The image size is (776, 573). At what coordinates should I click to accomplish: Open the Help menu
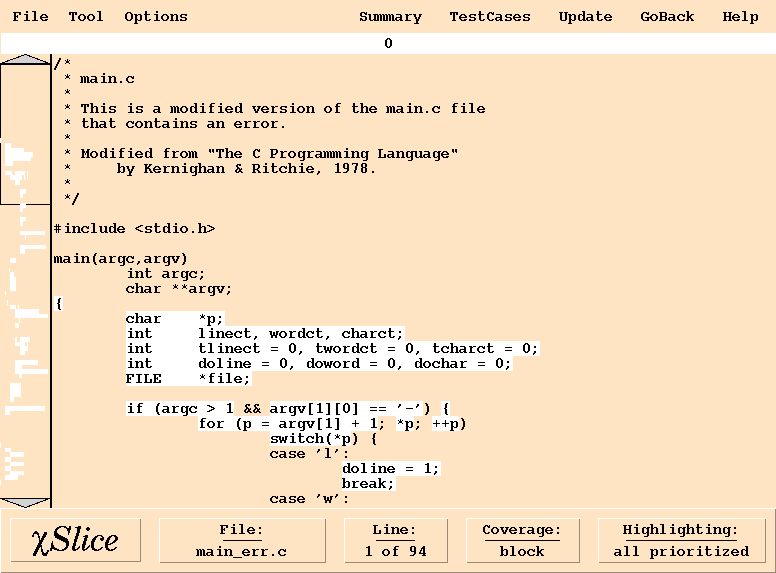(x=740, y=17)
